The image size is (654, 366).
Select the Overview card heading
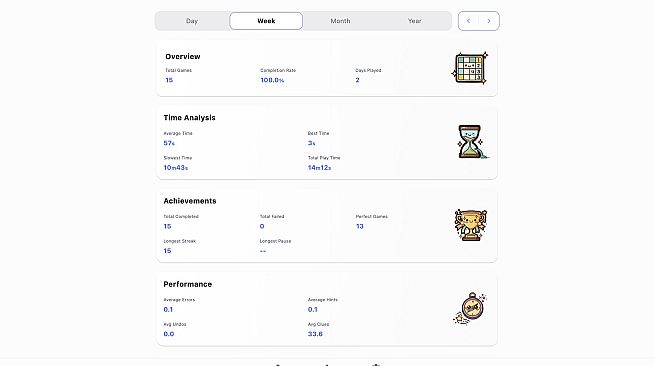(183, 56)
